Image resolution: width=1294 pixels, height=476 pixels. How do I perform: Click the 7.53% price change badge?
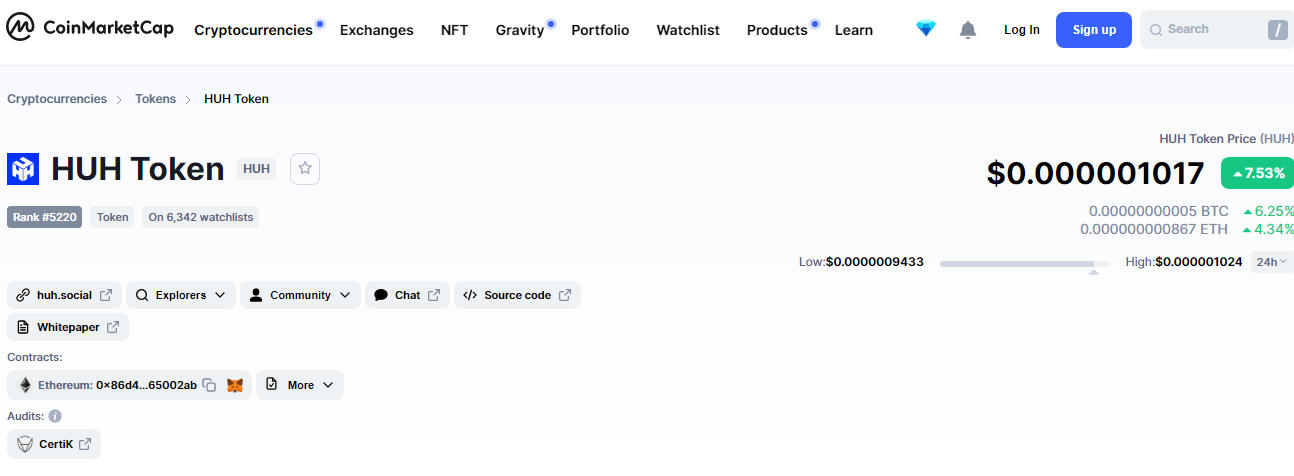[x=1257, y=173]
